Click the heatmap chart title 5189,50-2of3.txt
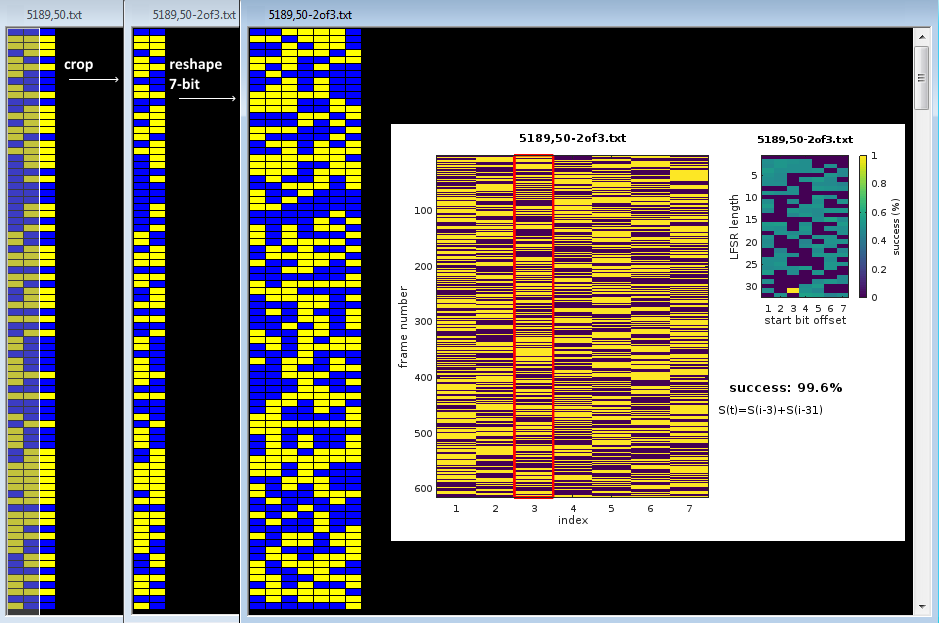 [x=573, y=138]
